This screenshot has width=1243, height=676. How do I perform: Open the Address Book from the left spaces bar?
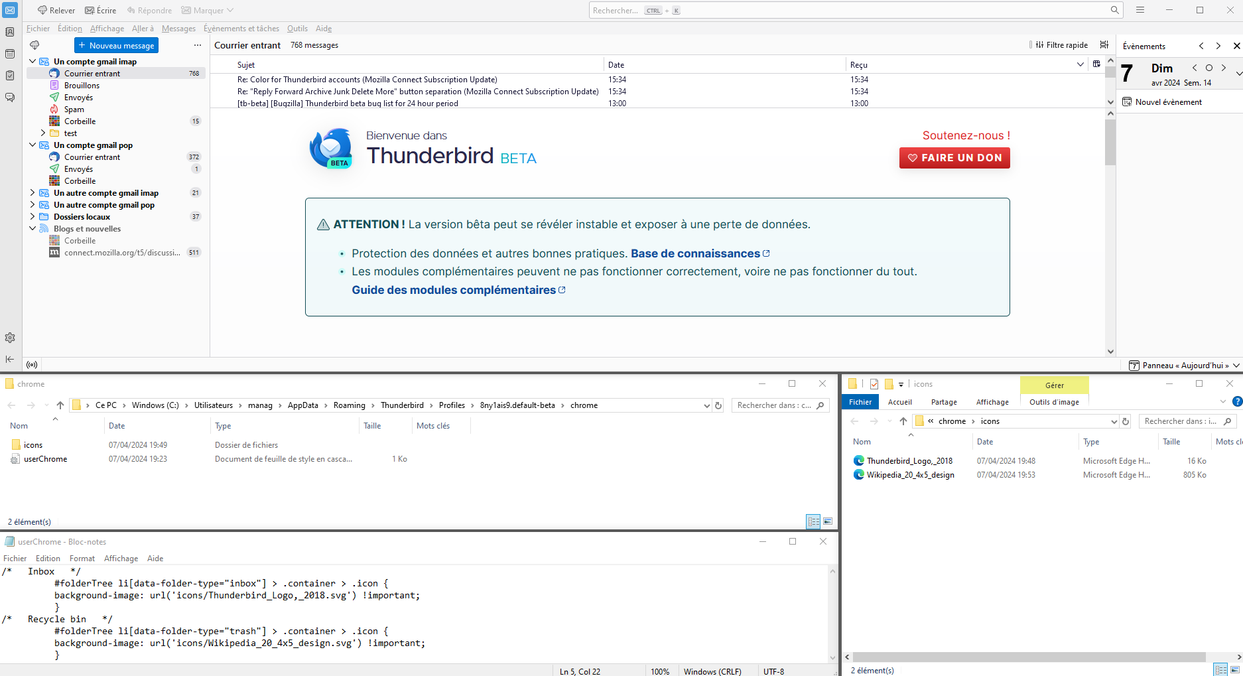(10, 32)
